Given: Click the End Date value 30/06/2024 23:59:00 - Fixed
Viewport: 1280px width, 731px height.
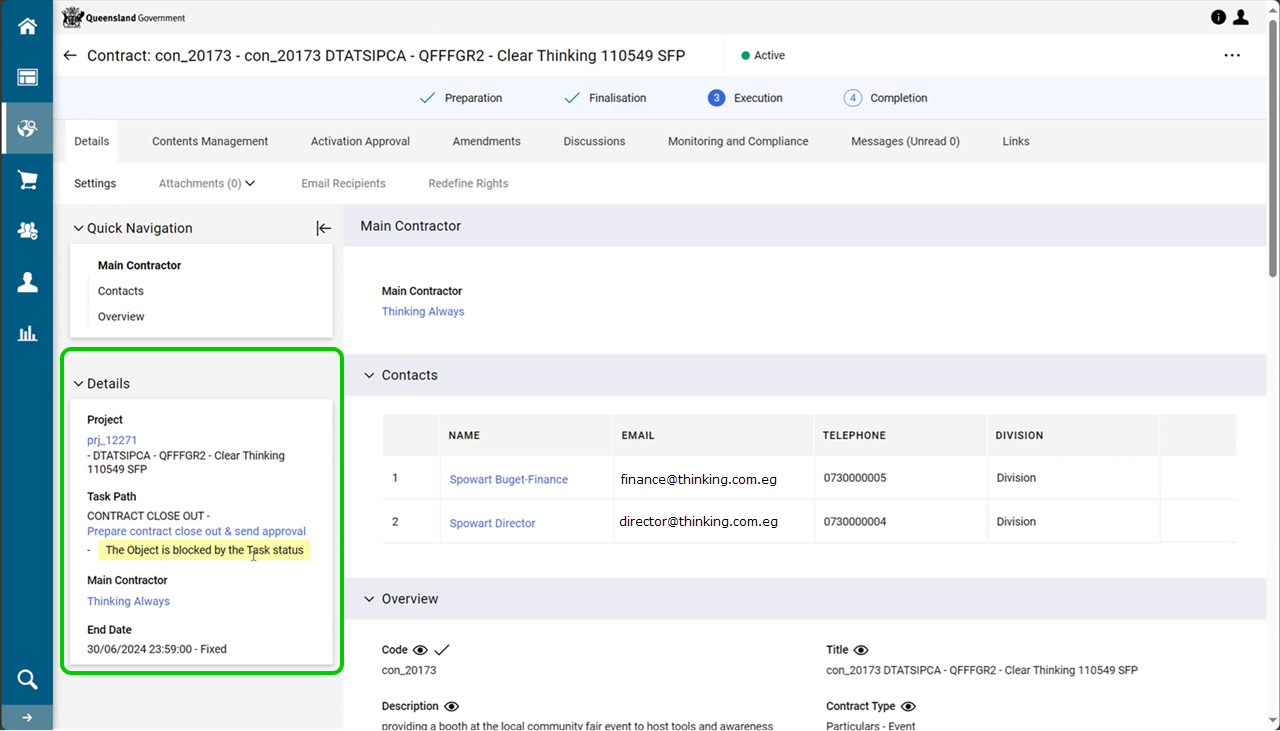Looking at the screenshot, I should (157, 649).
